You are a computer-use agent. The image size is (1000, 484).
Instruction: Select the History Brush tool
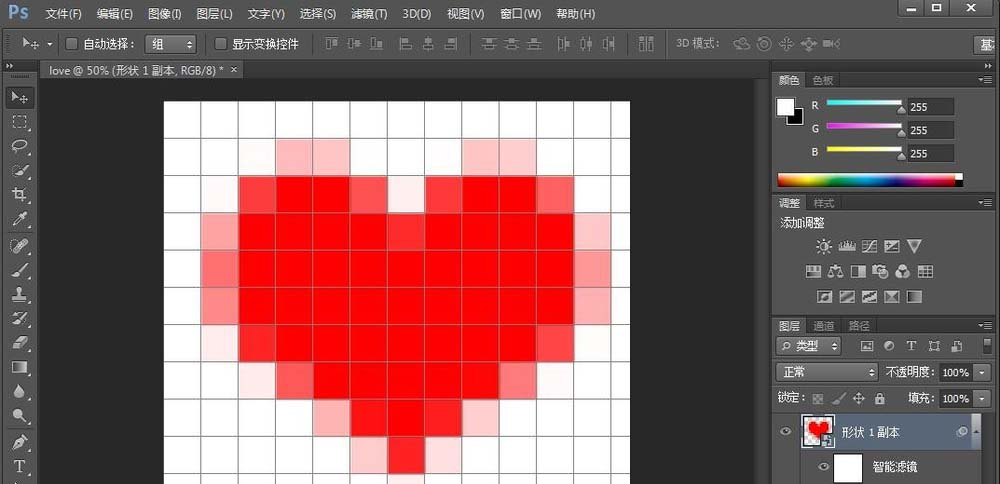click(x=19, y=318)
